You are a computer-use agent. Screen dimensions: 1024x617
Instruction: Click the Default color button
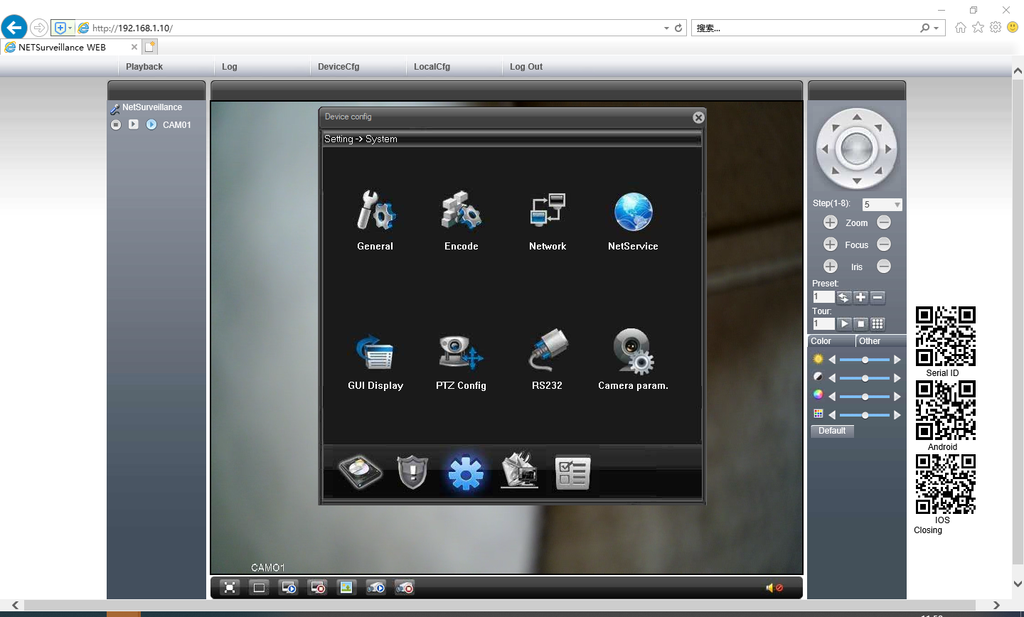point(832,431)
